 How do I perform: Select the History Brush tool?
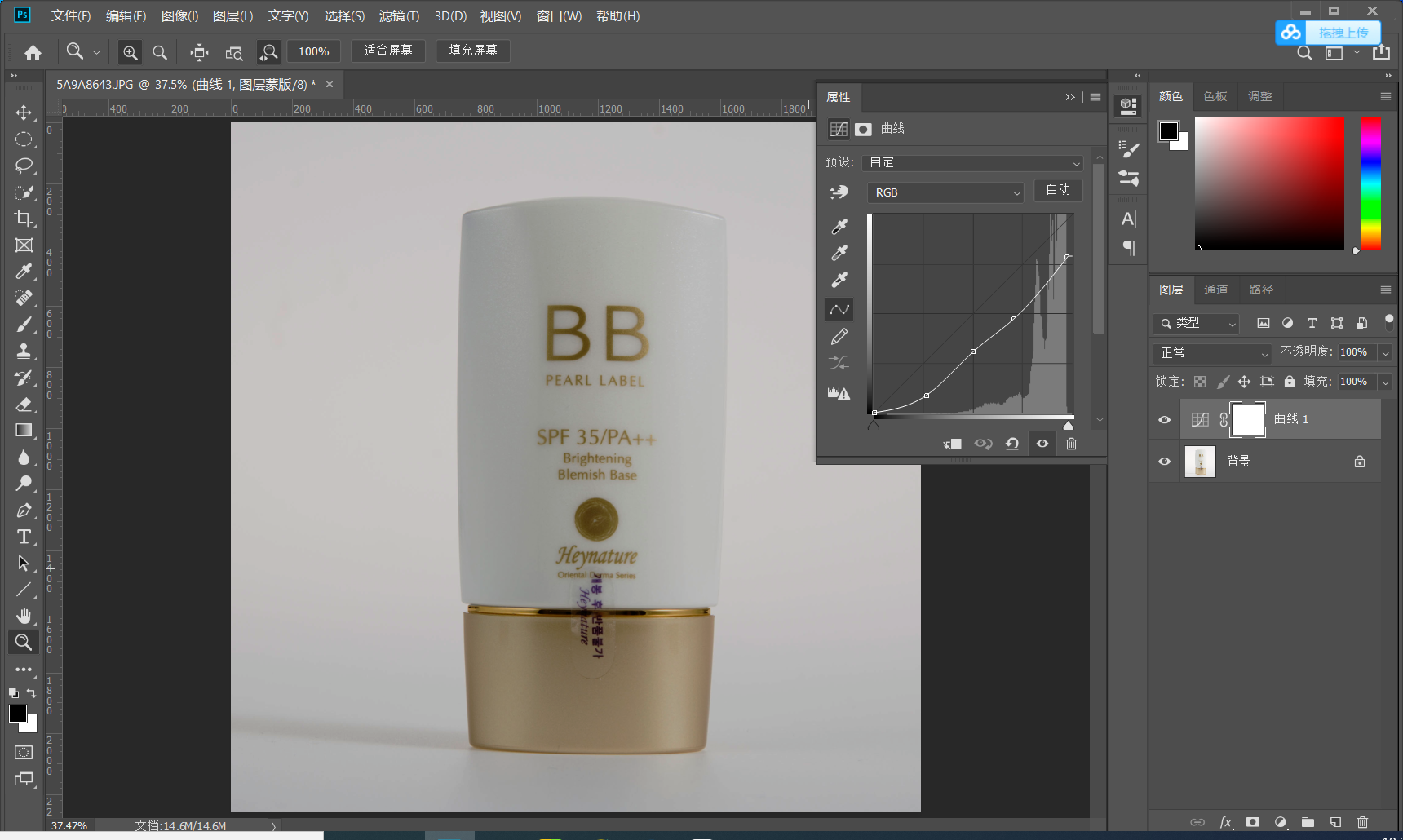pos(24,378)
